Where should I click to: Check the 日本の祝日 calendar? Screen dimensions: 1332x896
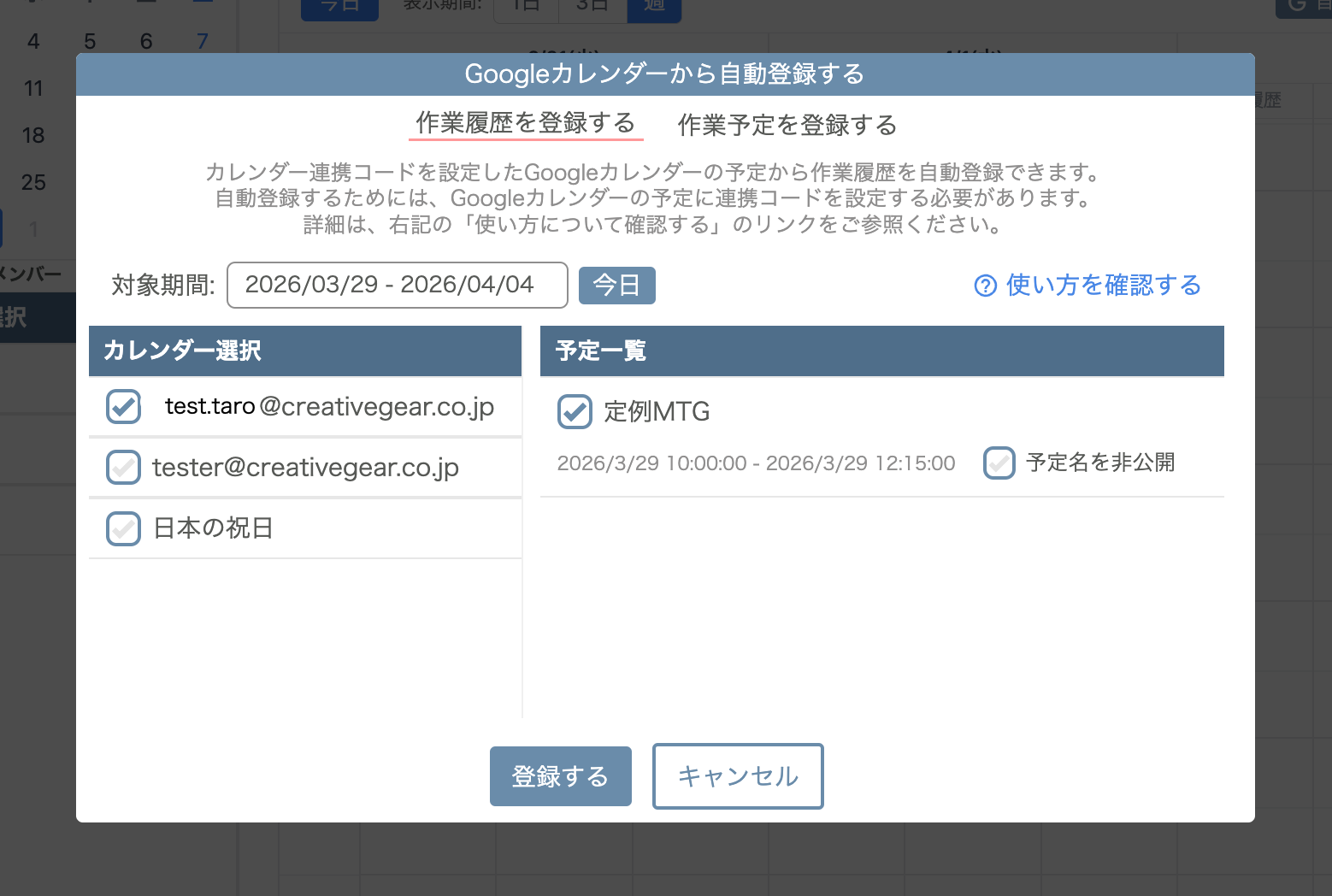click(123, 528)
